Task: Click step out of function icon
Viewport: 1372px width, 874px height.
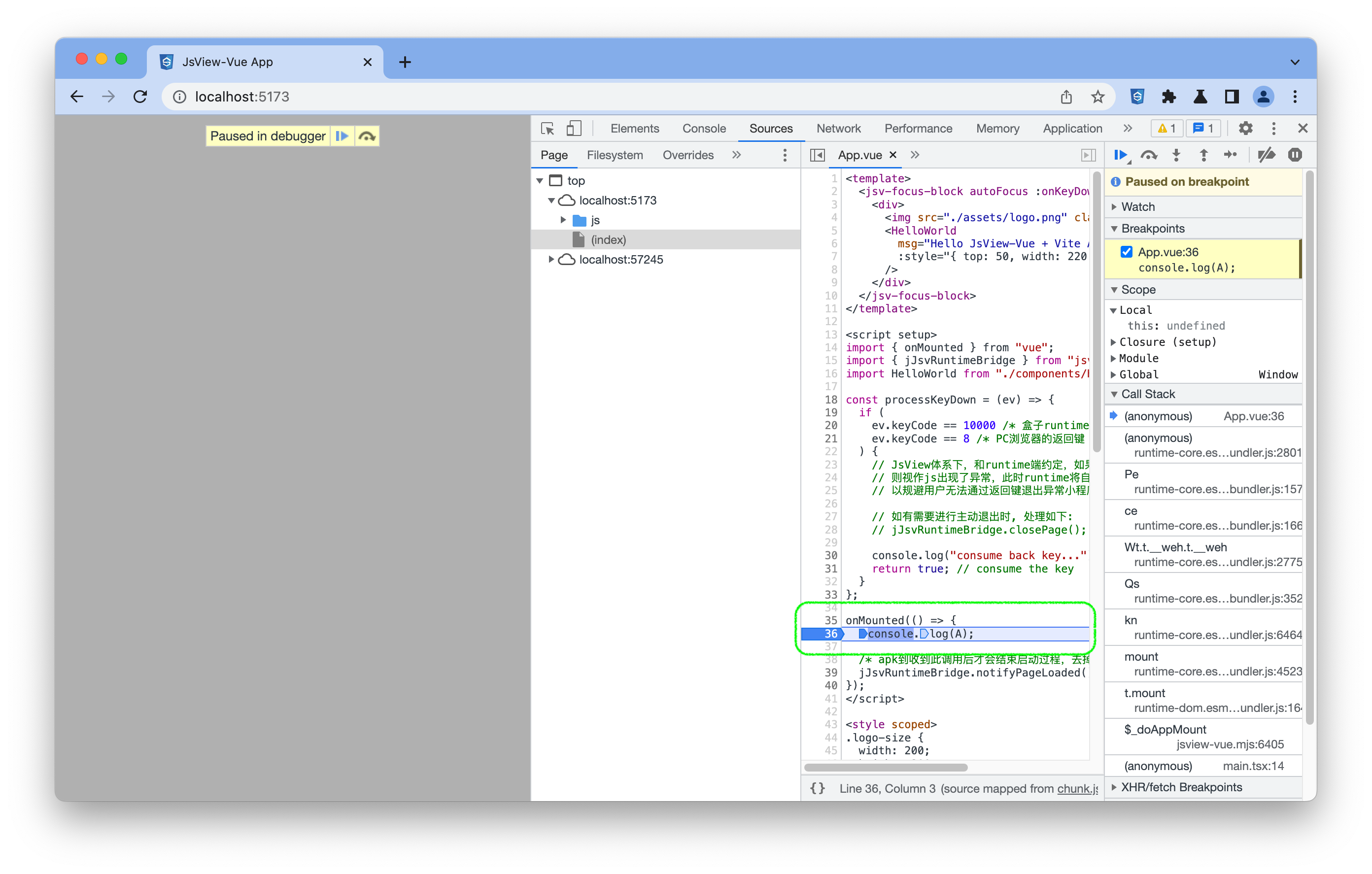Action: (x=1203, y=155)
